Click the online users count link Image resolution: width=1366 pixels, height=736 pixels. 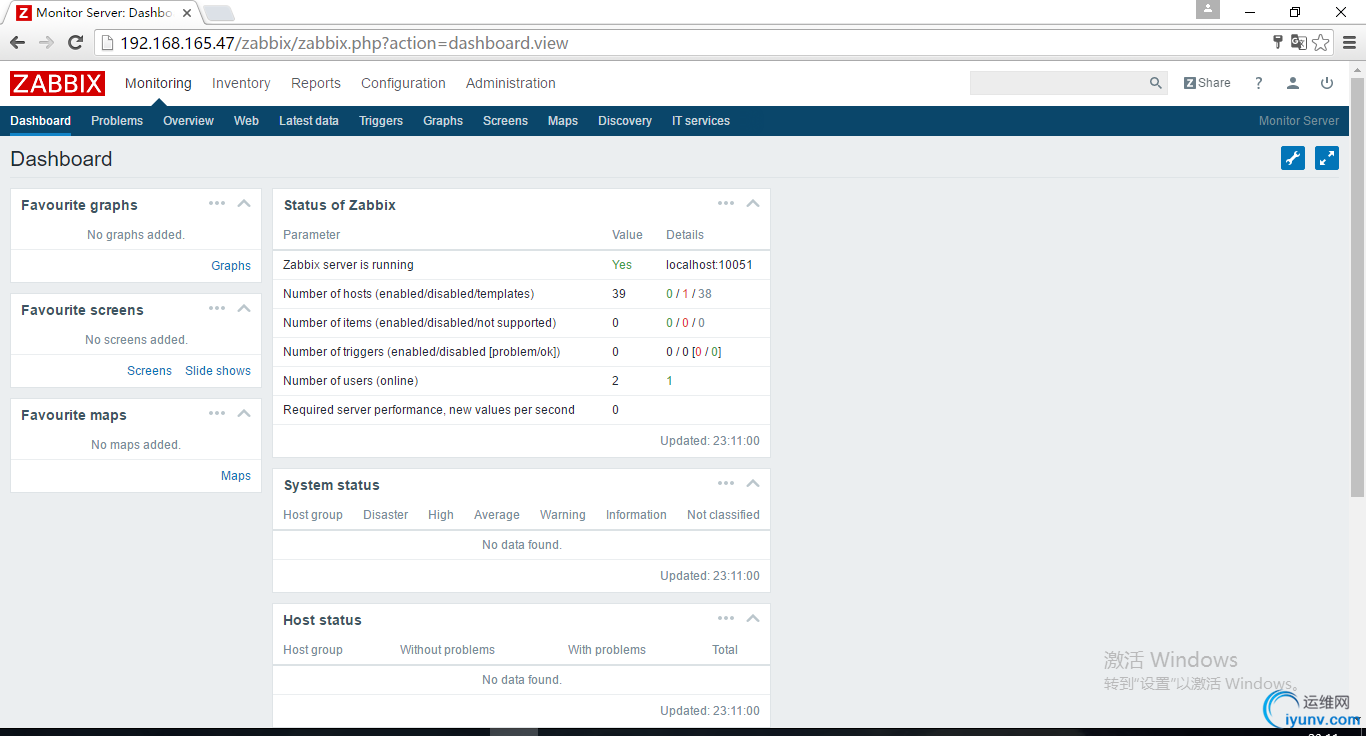(x=669, y=381)
